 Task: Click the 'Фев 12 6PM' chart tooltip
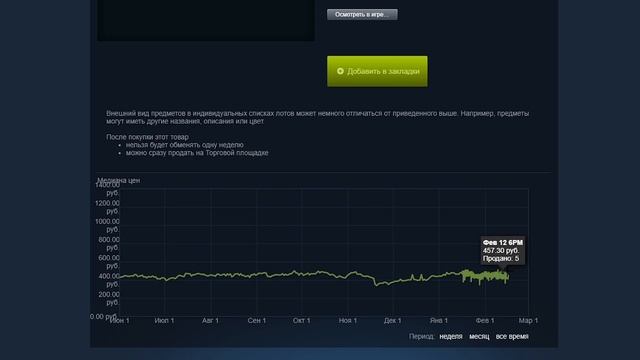point(502,250)
